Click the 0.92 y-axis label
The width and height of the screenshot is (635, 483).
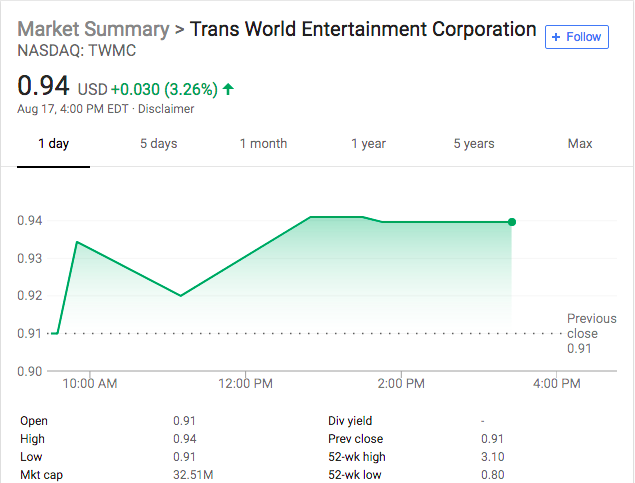[x=30, y=296]
